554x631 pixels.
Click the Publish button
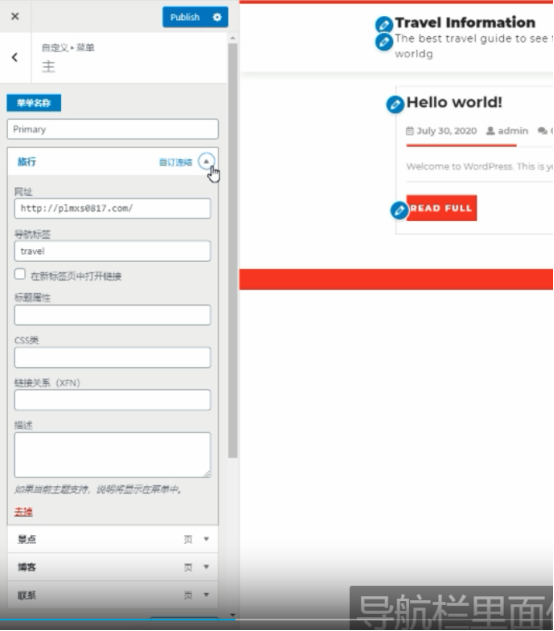tap(185, 17)
